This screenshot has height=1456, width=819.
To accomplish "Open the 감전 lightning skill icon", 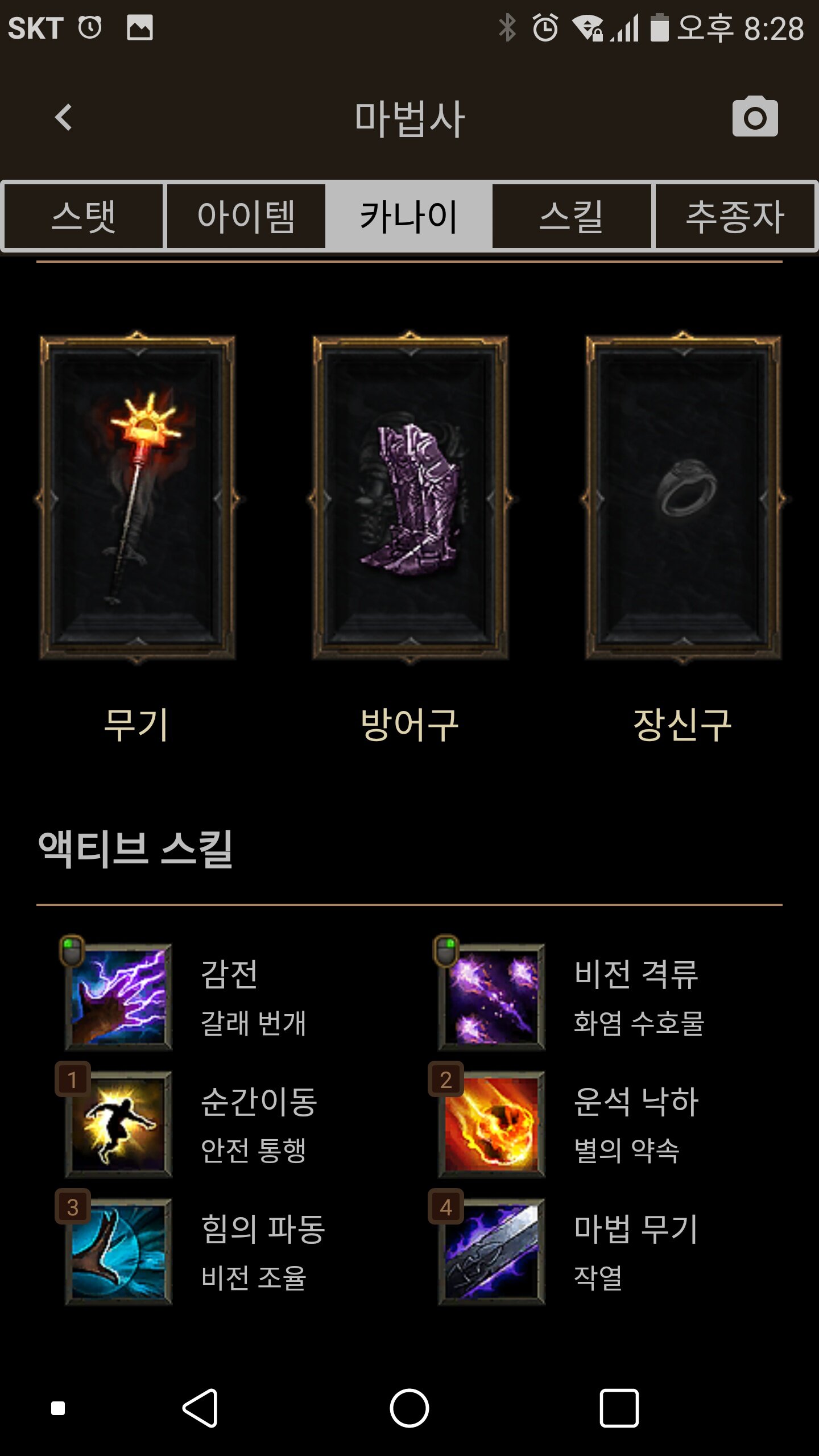I will (x=118, y=996).
